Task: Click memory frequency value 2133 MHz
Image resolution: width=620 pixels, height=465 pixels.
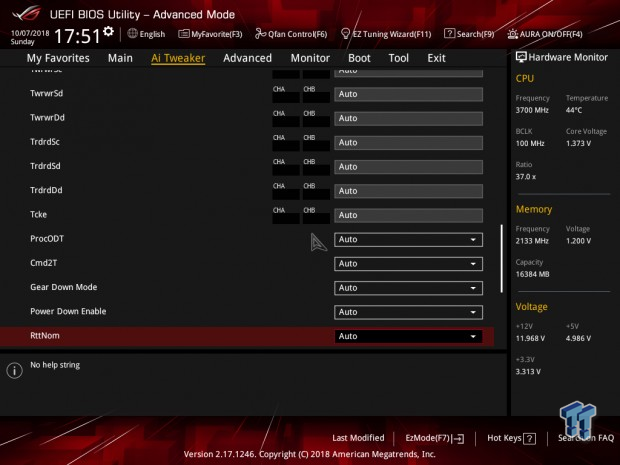Action: (x=532, y=241)
